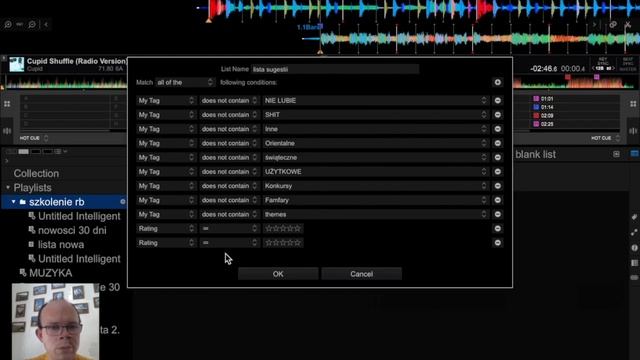Screen dimensions: 640x360
Task: Dismiss dialog with Cancel button
Action: [x=362, y=274]
